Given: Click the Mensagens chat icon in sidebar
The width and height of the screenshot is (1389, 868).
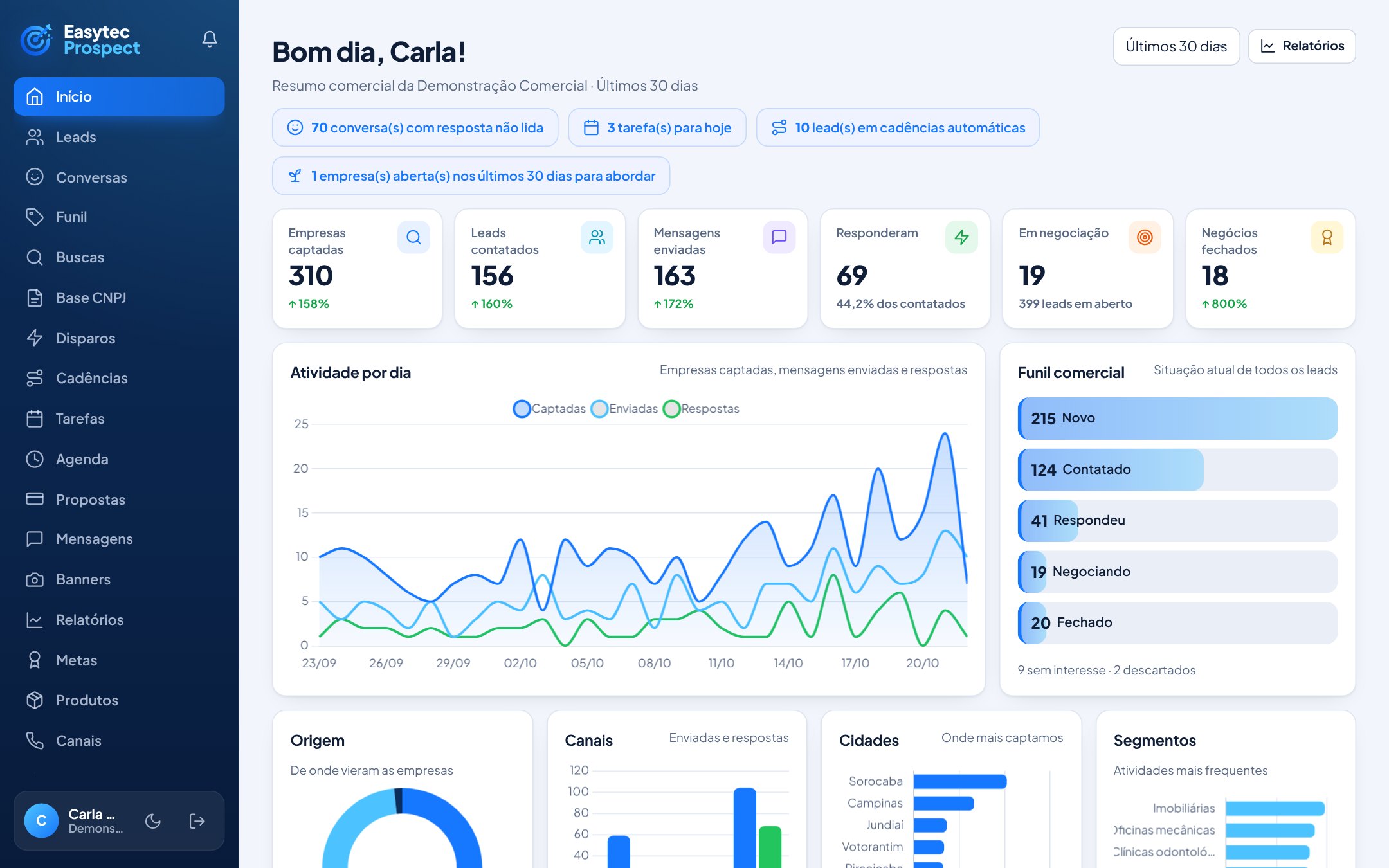Looking at the screenshot, I should coord(35,539).
